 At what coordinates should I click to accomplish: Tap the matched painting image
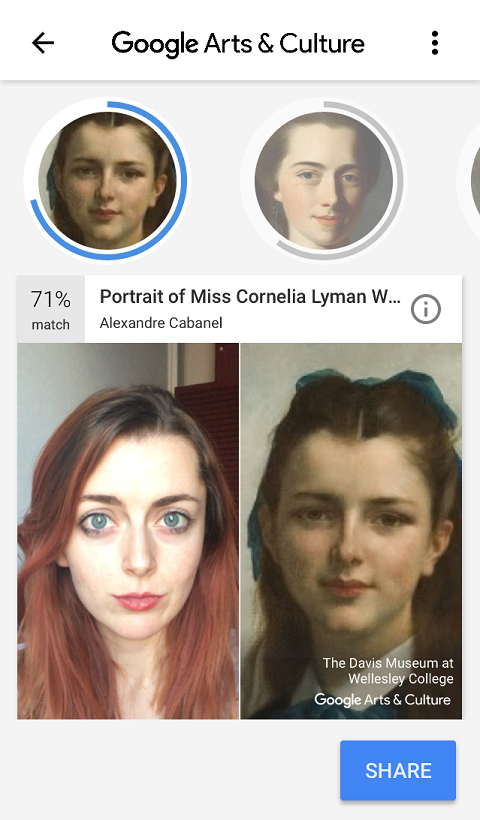(351, 531)
